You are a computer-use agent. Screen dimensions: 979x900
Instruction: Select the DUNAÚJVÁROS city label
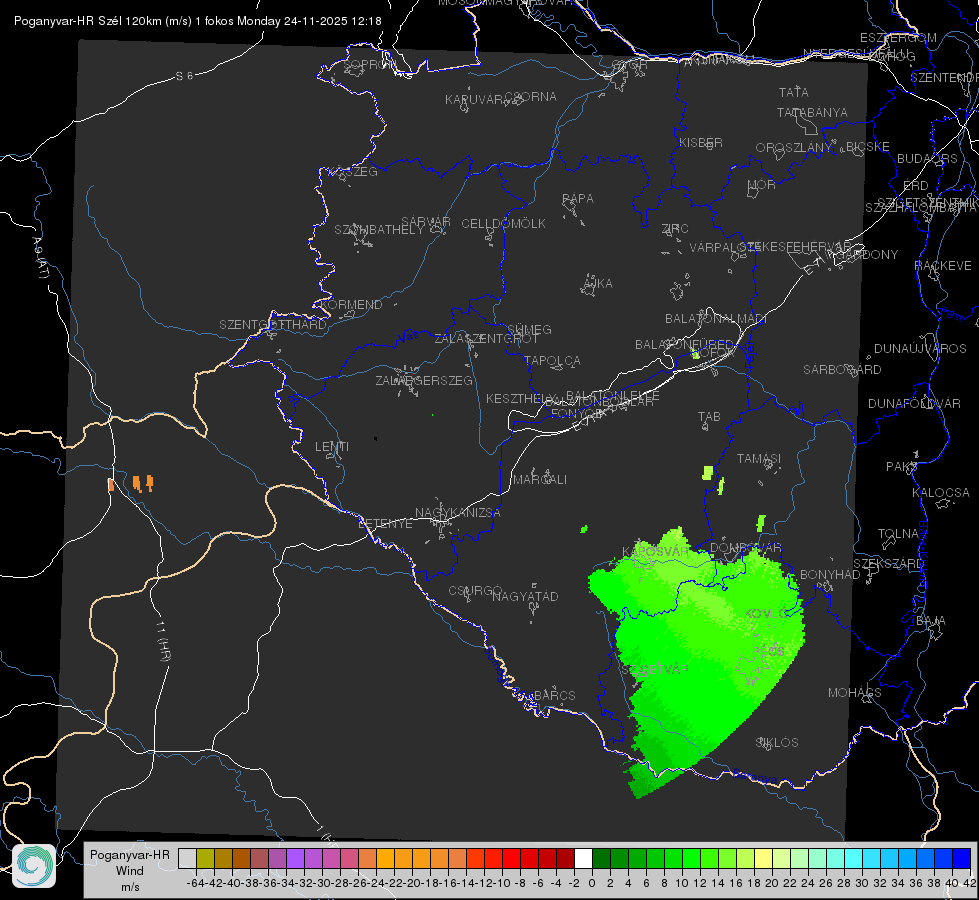click(x=920, y=349)
